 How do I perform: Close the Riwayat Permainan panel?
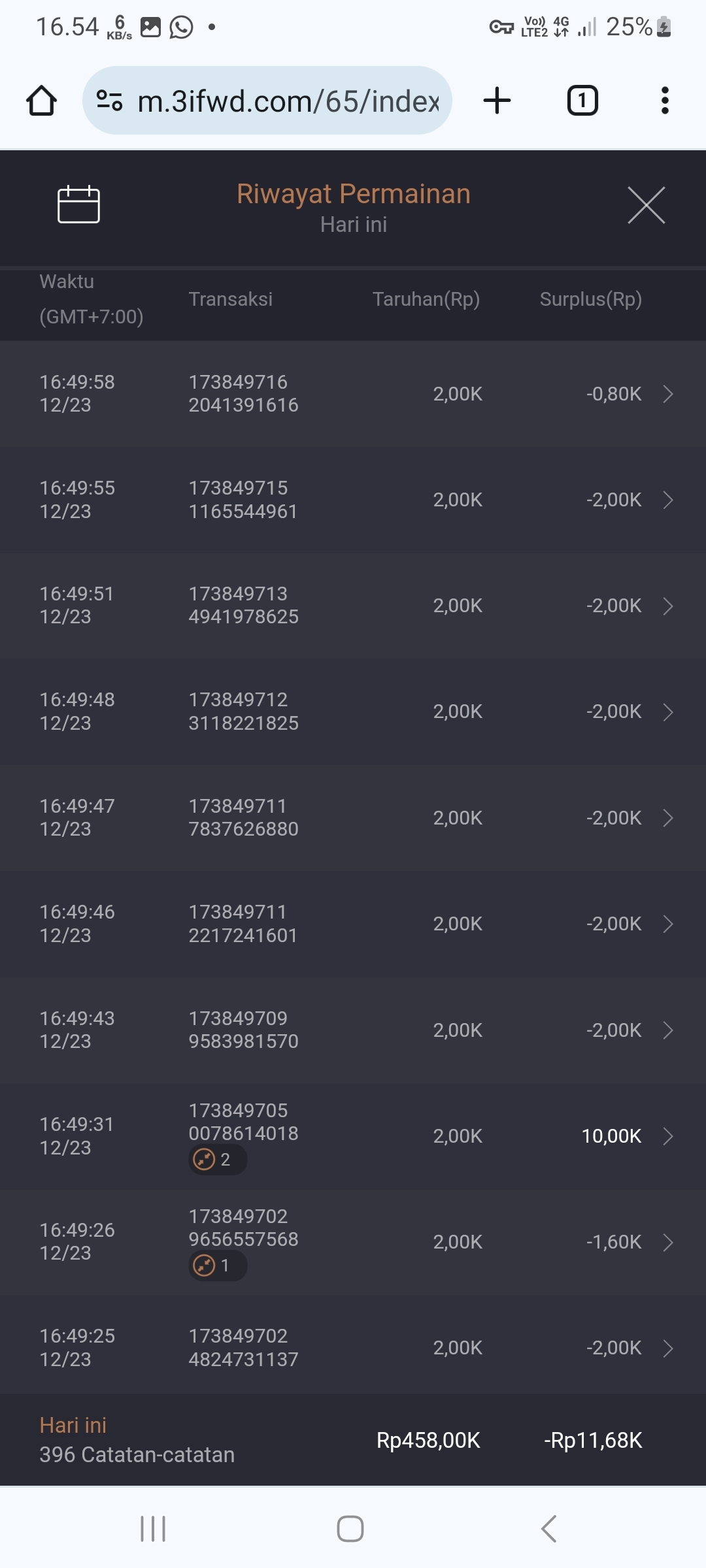(646, 205)
